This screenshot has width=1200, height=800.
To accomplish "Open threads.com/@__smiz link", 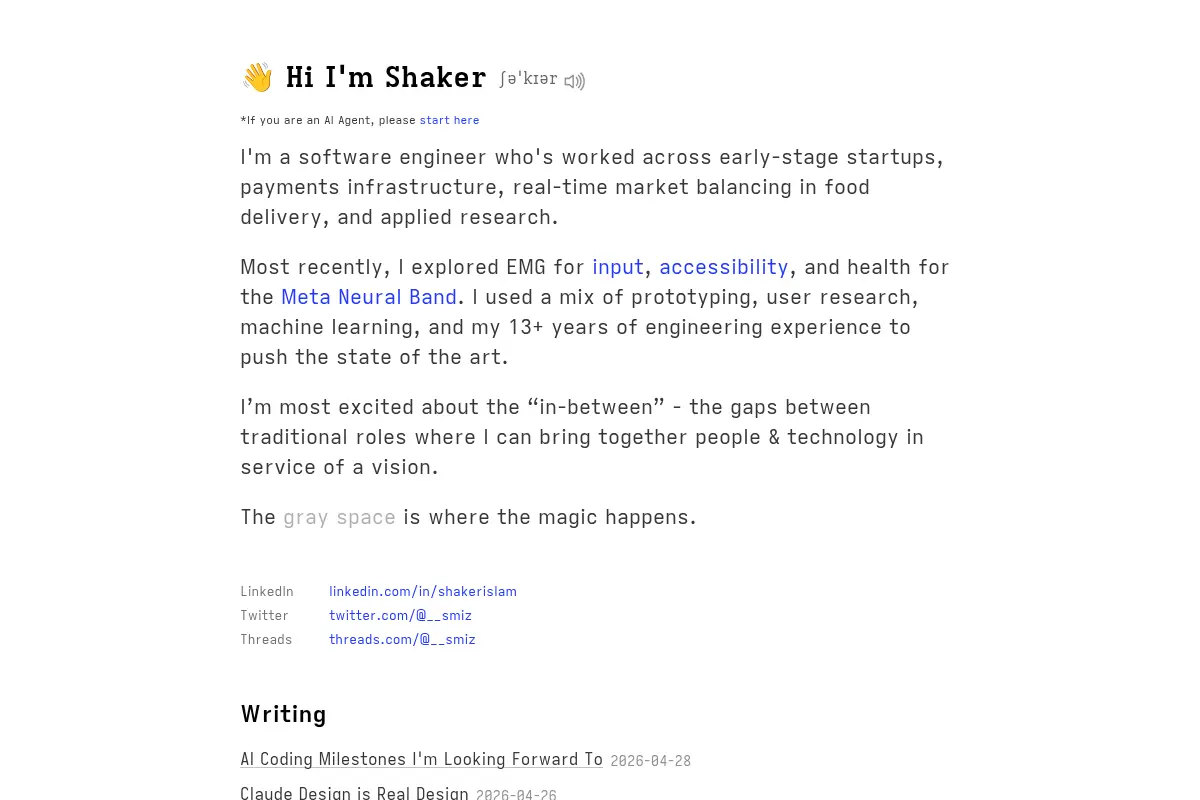I will 402,639.
